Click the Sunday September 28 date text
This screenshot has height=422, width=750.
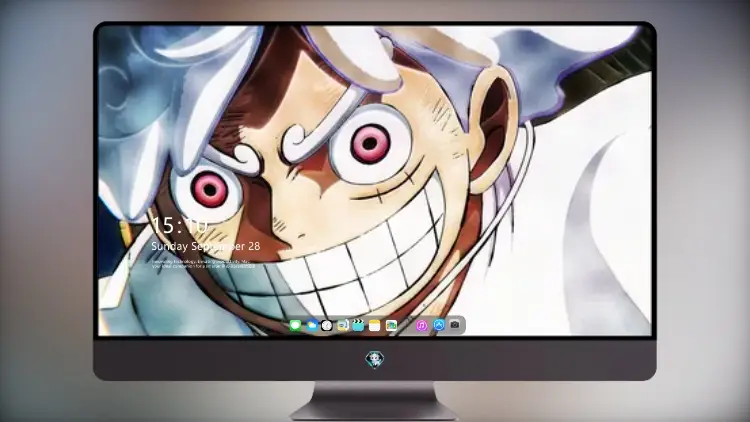pyautogui.click(x=206, y=246)
